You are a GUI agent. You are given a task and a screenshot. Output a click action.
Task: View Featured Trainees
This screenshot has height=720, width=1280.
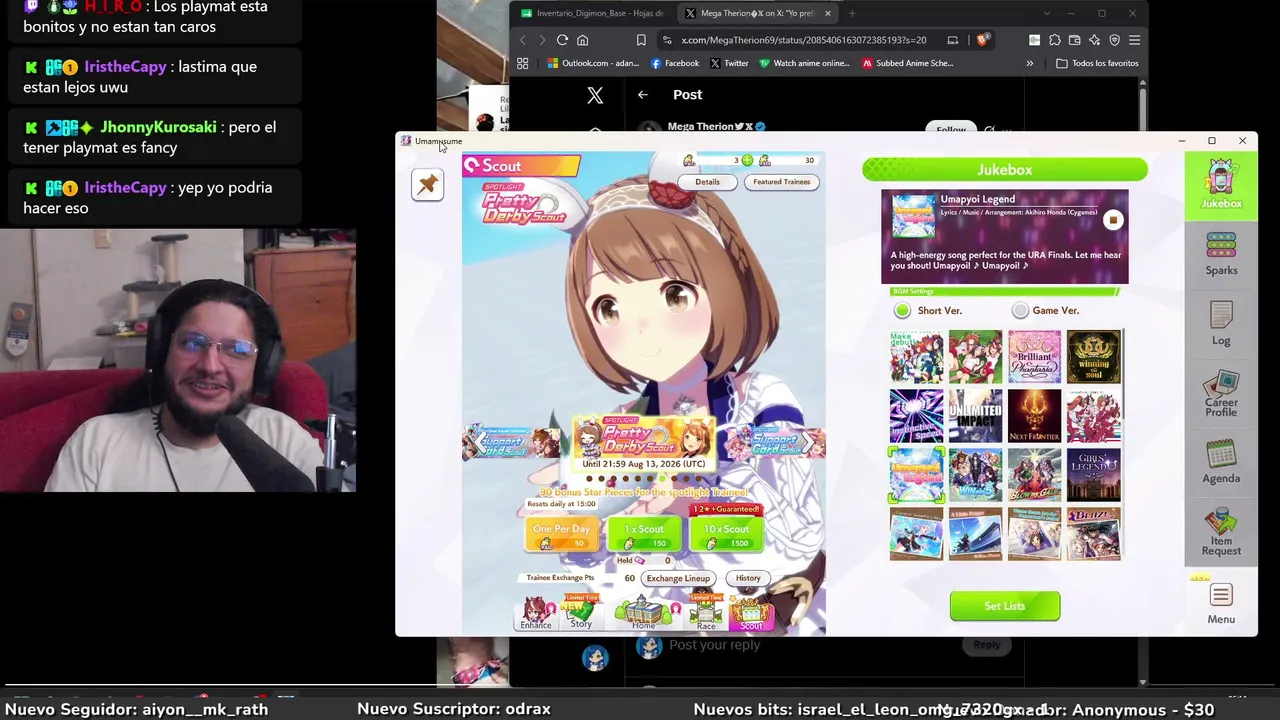782,182
